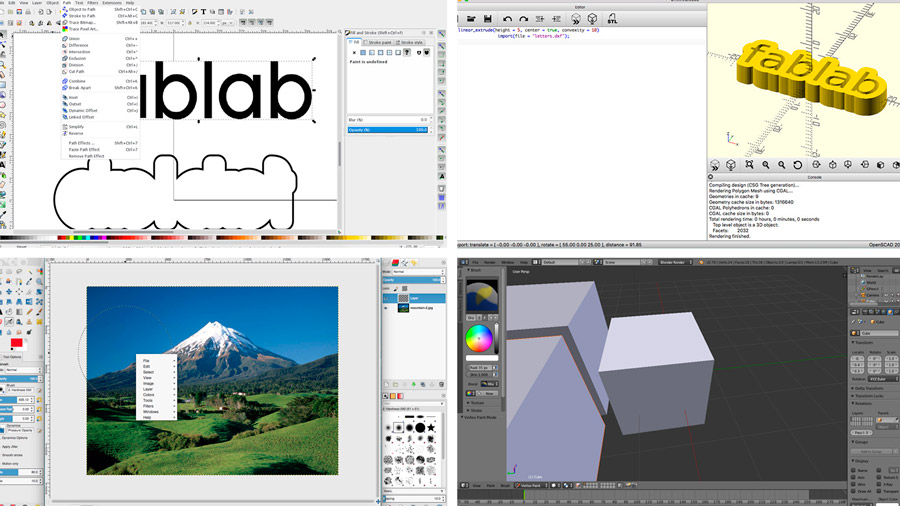This screenshot has width=900, height=506.
Task: Toggle the Name checkbox in Blender's Display section
Action: [x=853, y=470]
